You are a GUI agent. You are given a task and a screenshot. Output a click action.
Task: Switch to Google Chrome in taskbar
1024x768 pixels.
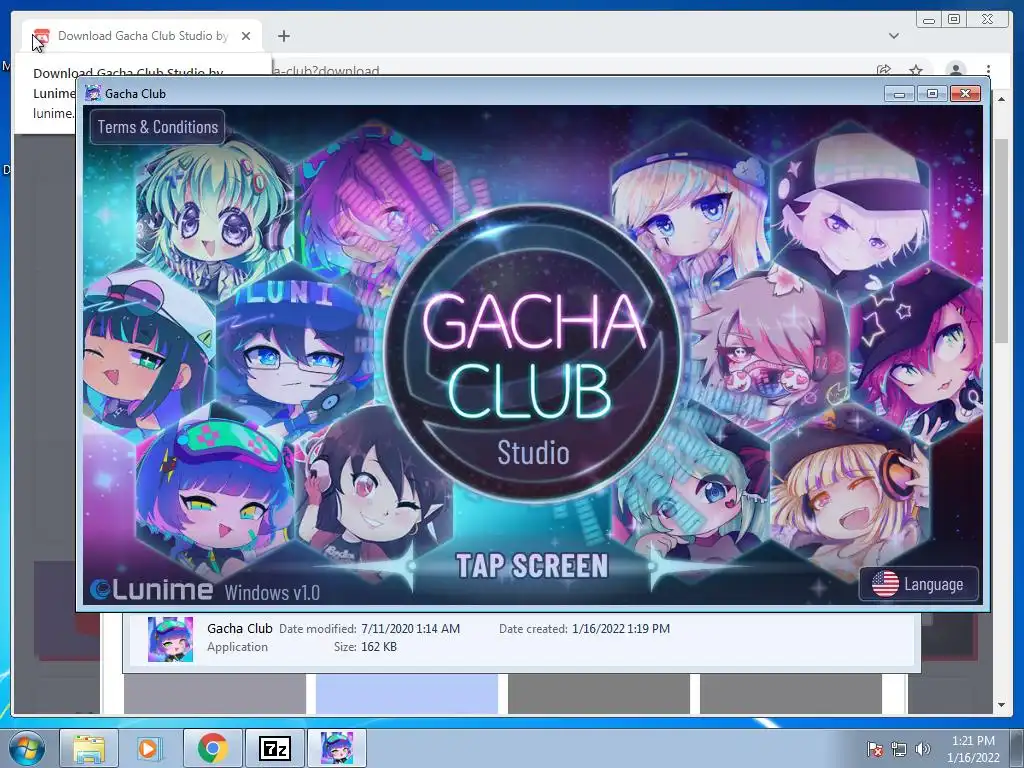point(212,748)
